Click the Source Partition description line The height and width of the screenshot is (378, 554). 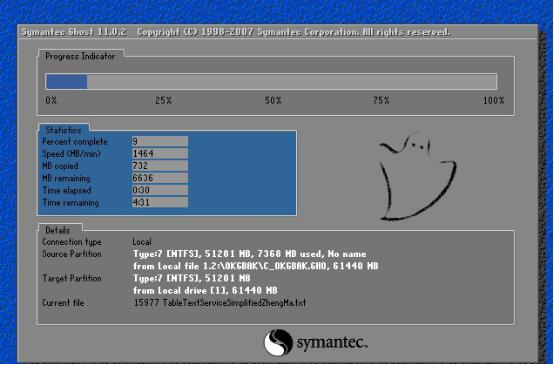(x=249, y=254)
